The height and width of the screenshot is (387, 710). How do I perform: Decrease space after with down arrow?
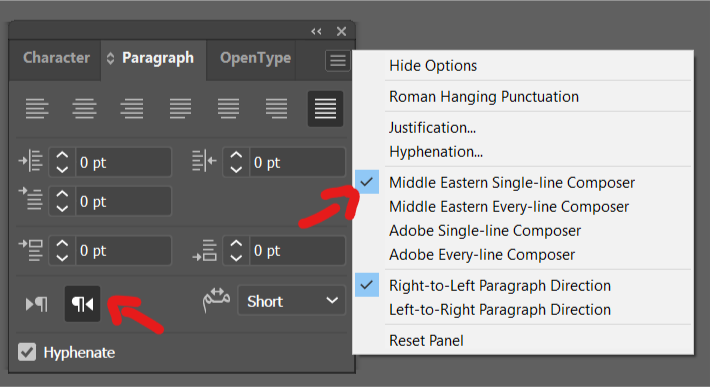click(236, 258)
